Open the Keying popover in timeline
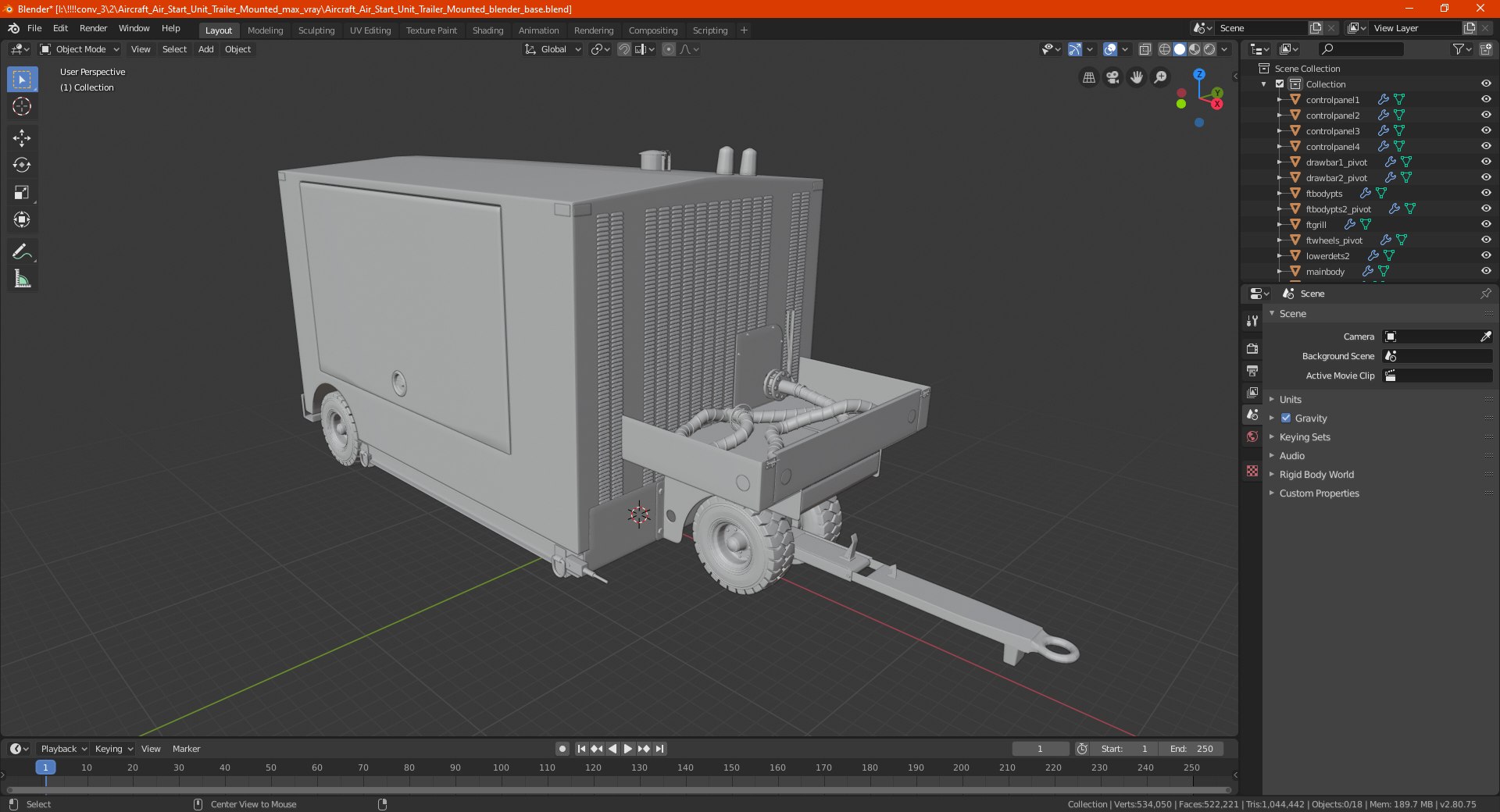This screenshot has height=812, width=1500. click(x=113, y=749)
